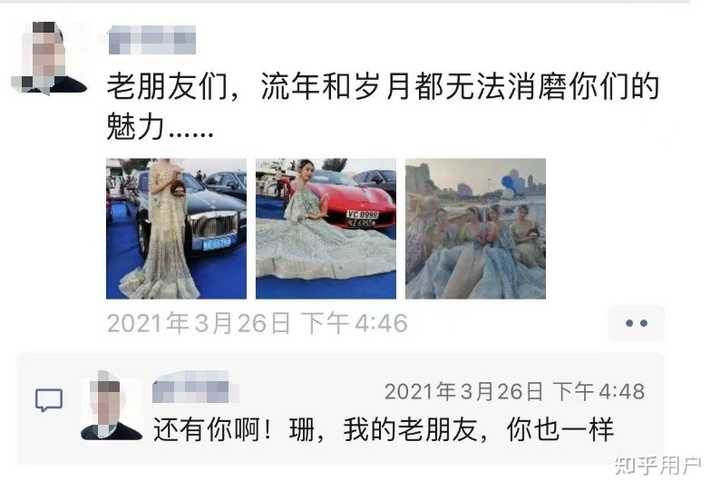The height and width of the screenshot is (491, 720).
Task: Open first photo with gold gown
Action: (x=176, y=229)
